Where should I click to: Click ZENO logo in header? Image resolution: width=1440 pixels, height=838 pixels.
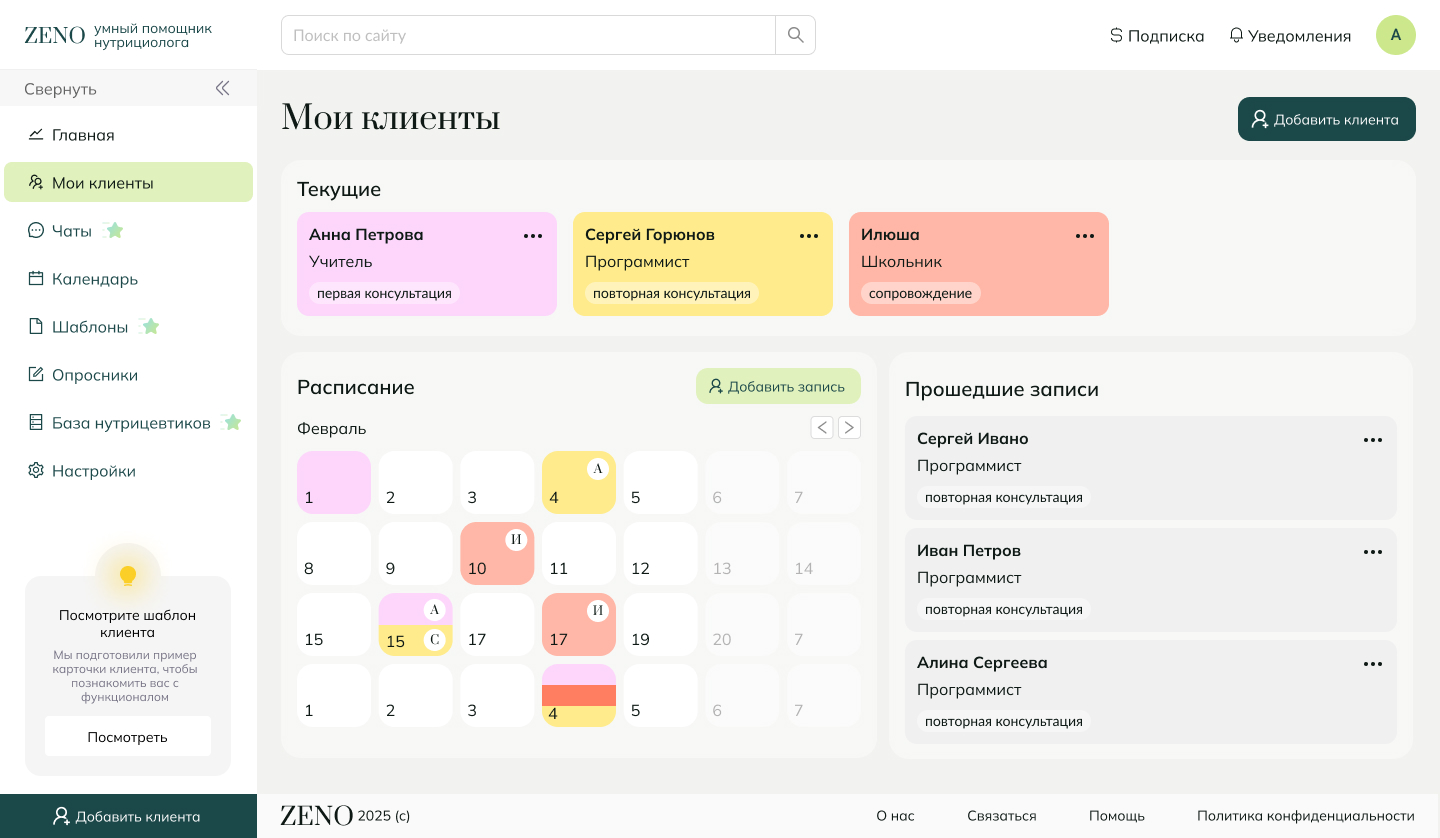coord(55,35)
